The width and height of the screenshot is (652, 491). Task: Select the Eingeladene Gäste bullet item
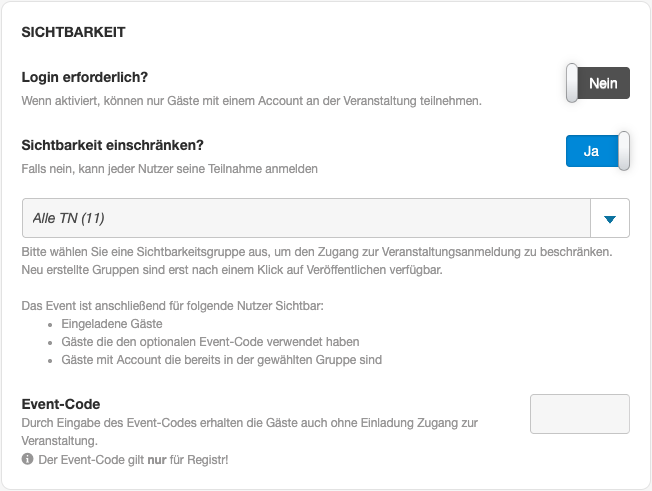click(111, 323)
